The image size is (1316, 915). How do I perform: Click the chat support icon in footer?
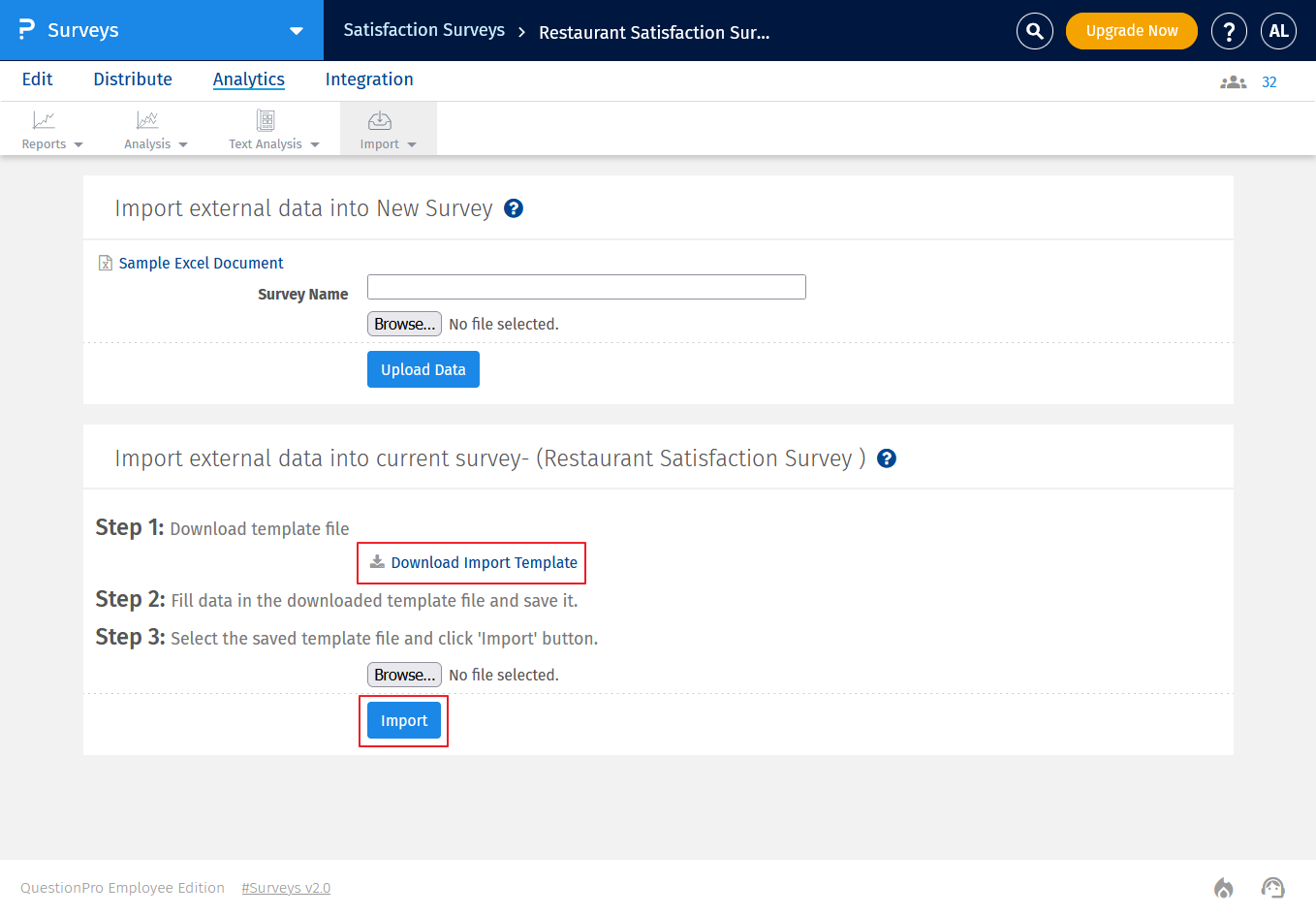[x=1273, y=887]
